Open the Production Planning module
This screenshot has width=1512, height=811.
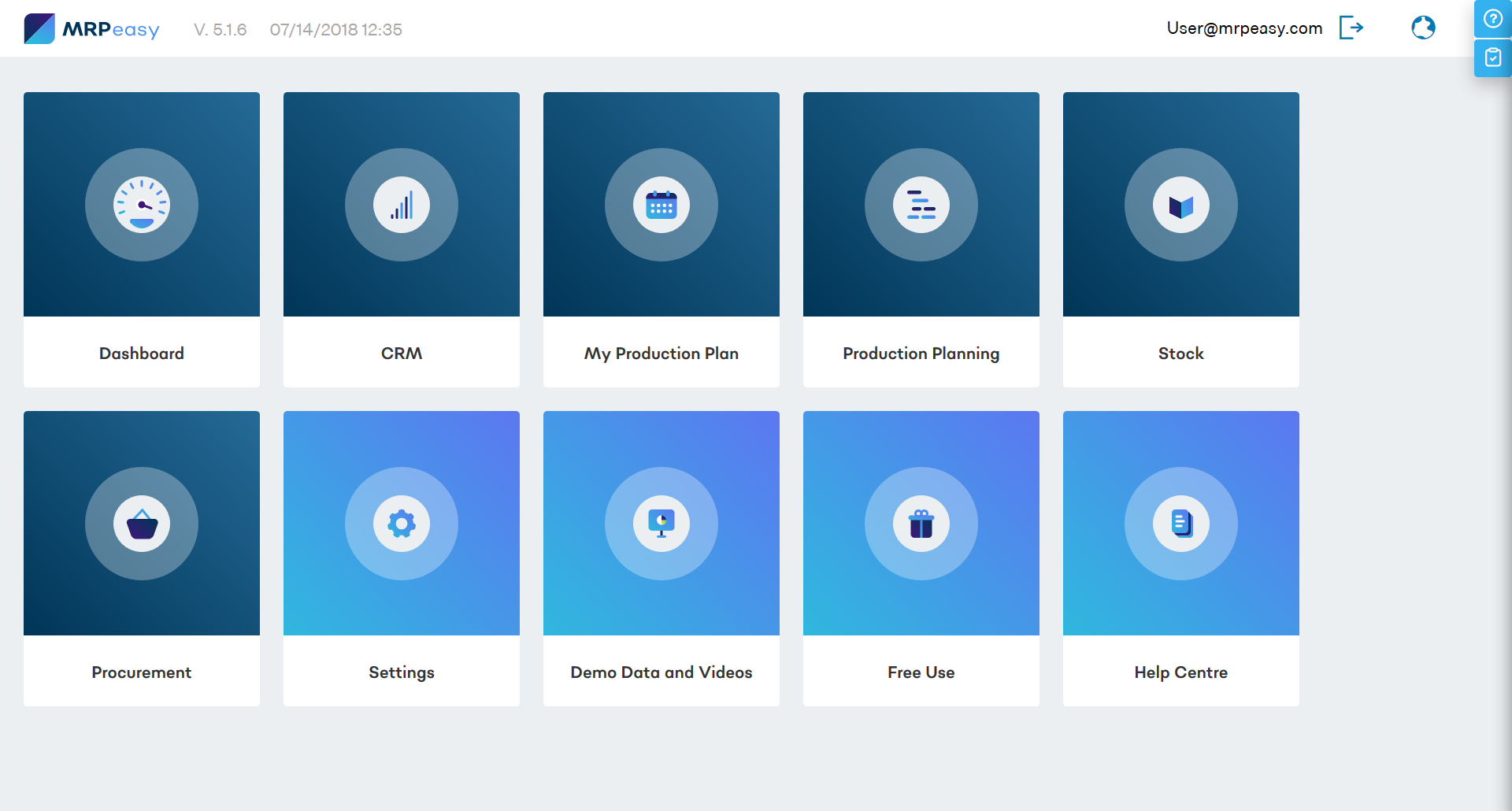[921, 354]
